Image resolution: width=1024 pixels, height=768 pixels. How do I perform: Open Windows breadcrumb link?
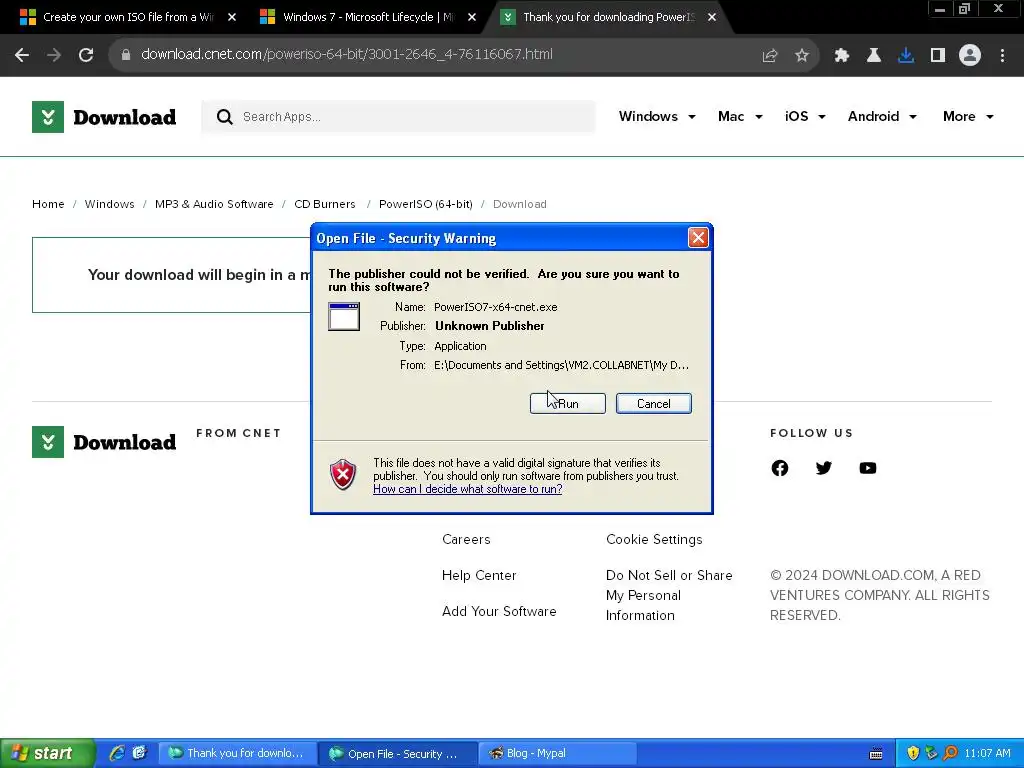pyautogui.click(x=109, y=204)
